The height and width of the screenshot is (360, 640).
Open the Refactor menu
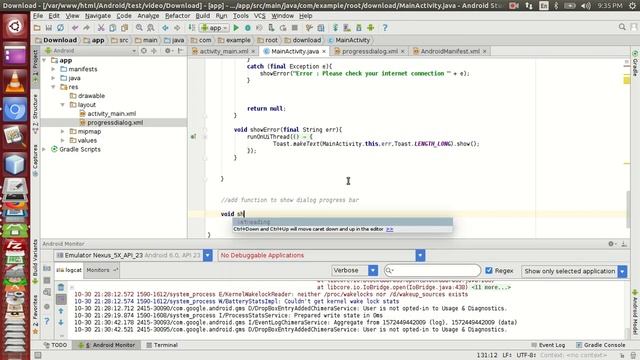pyautogui.click(x=177, y=16)
